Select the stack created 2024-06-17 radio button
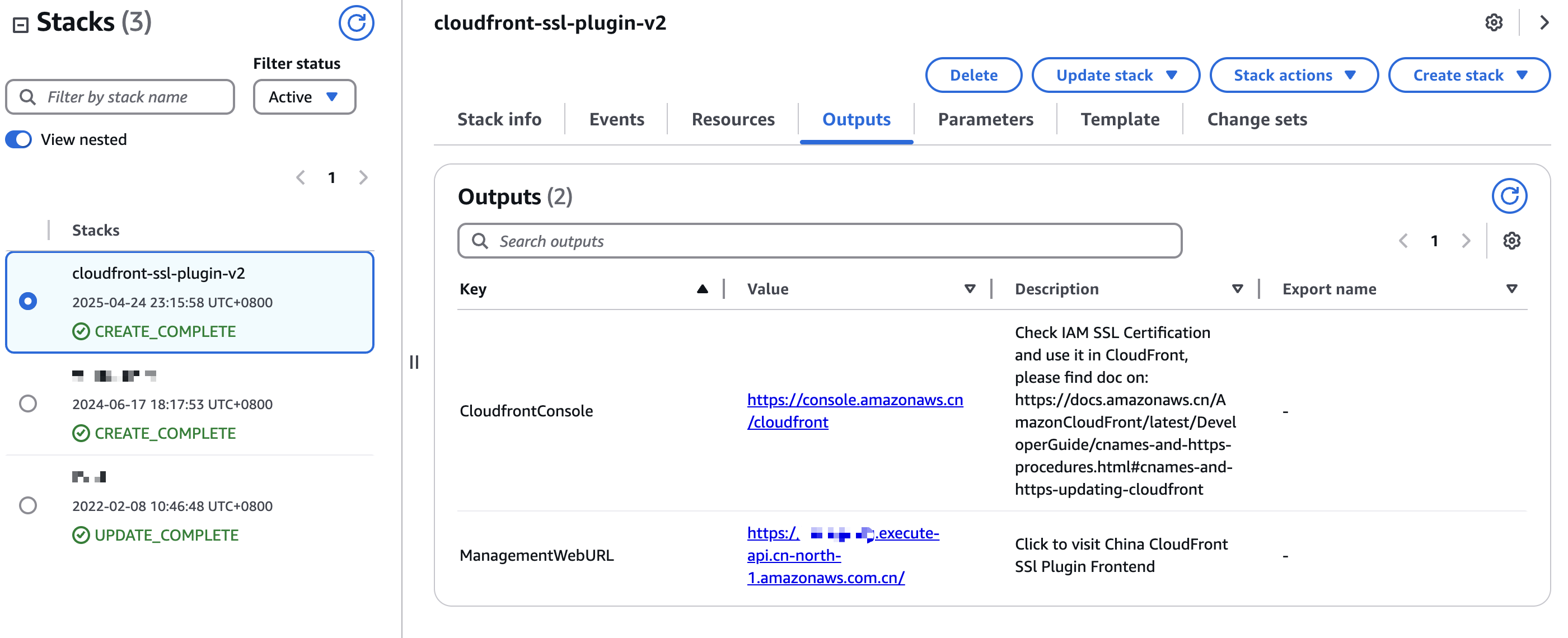 [x=28, y=404]
